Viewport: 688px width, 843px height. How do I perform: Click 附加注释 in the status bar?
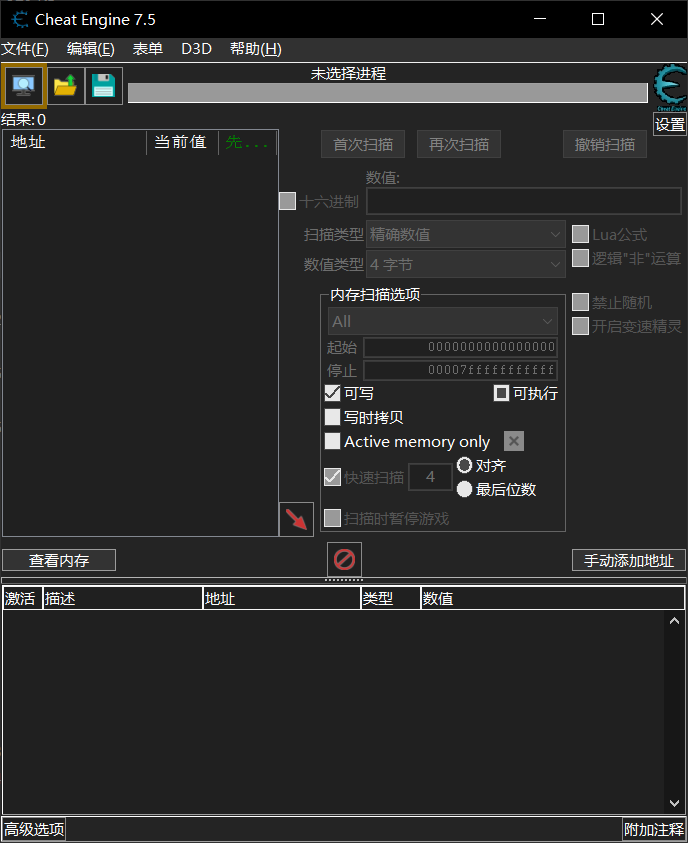654,829
